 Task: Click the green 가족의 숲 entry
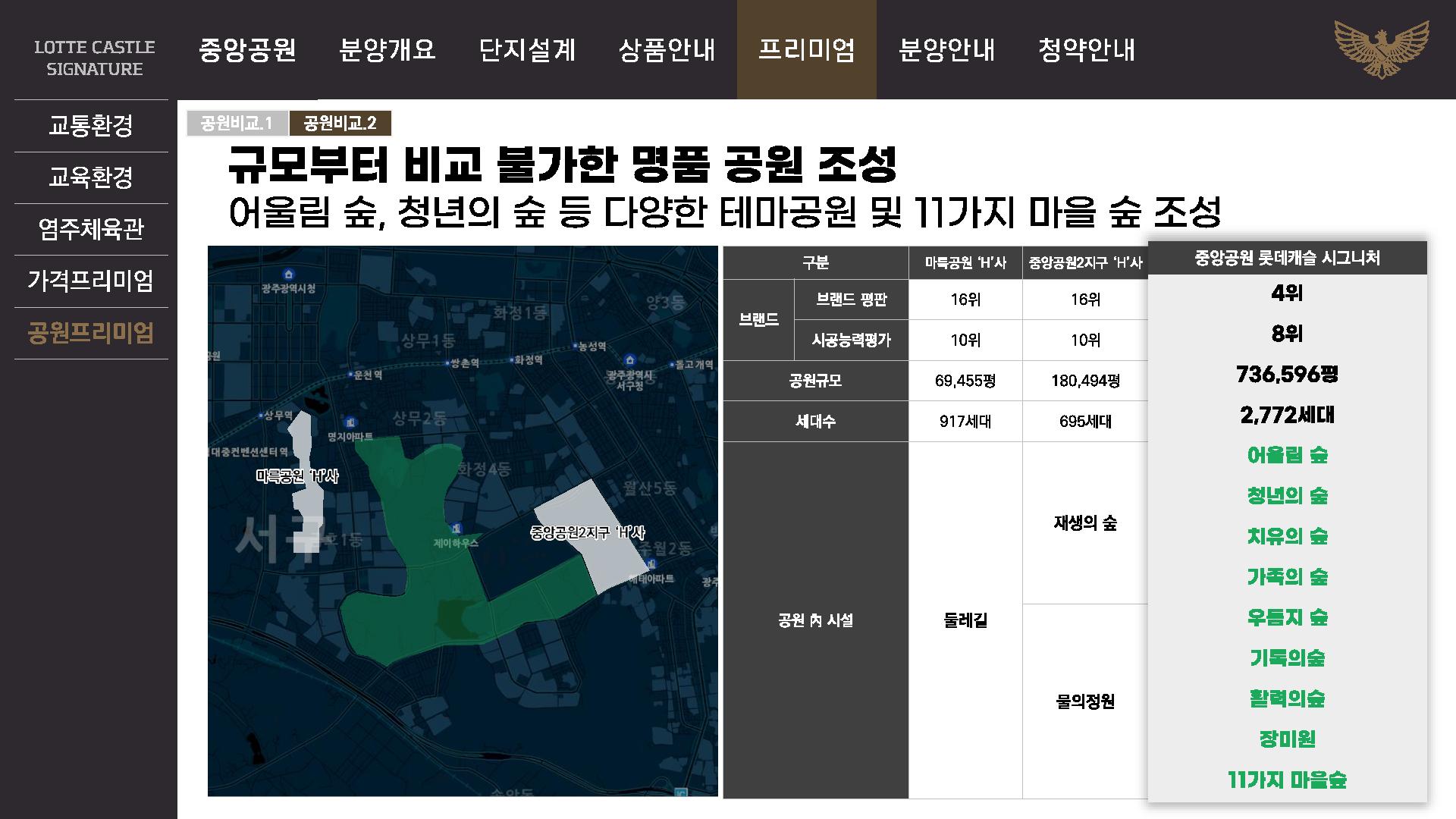point(1288,577)
